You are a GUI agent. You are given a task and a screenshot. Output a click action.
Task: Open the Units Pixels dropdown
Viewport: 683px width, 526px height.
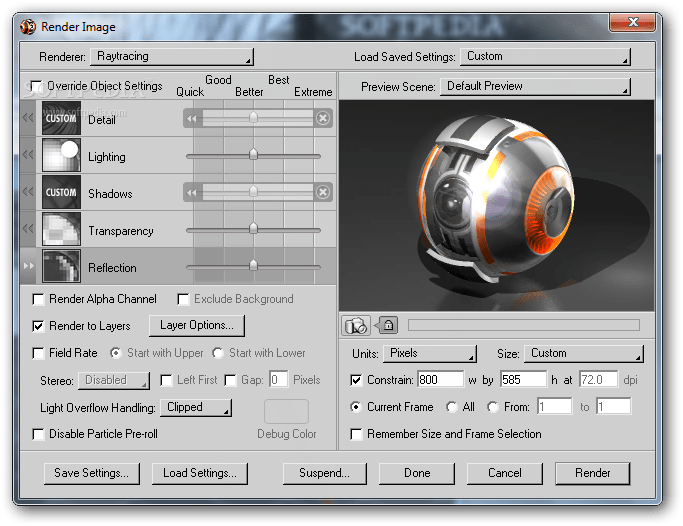(x=430, y=354)
